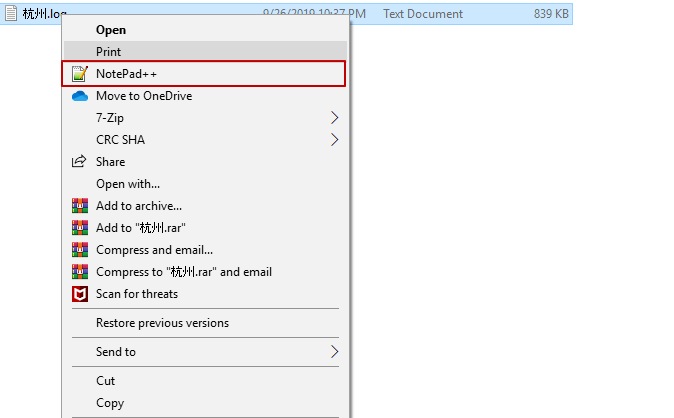Click the 839 KB file size cell
Screen dimensions: 674x418
[x=550, y=14]
